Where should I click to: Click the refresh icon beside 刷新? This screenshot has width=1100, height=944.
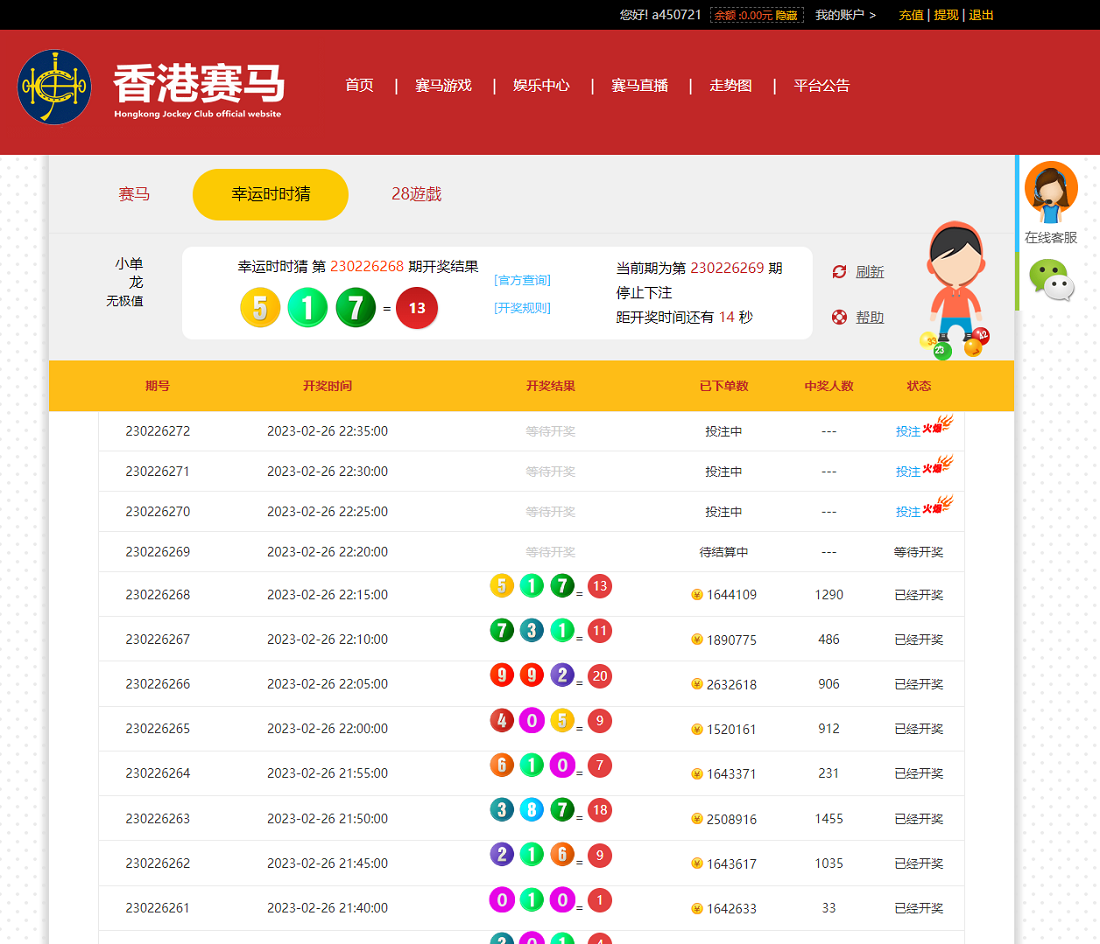(x=839, y=272)
